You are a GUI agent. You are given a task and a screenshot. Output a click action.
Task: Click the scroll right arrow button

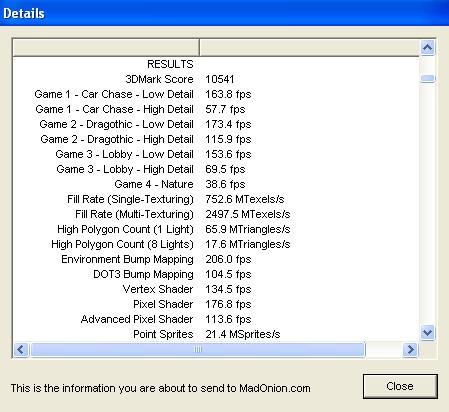click(410, 350)
